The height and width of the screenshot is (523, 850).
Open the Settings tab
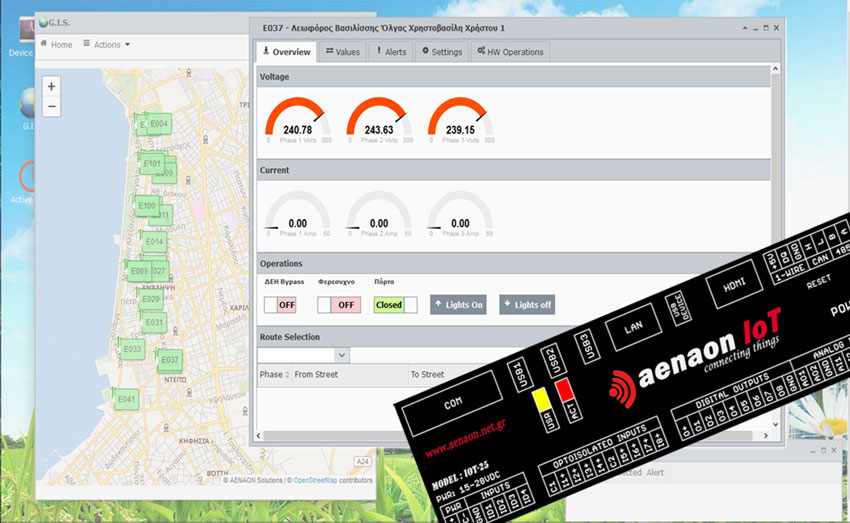[x=442, y=52]
